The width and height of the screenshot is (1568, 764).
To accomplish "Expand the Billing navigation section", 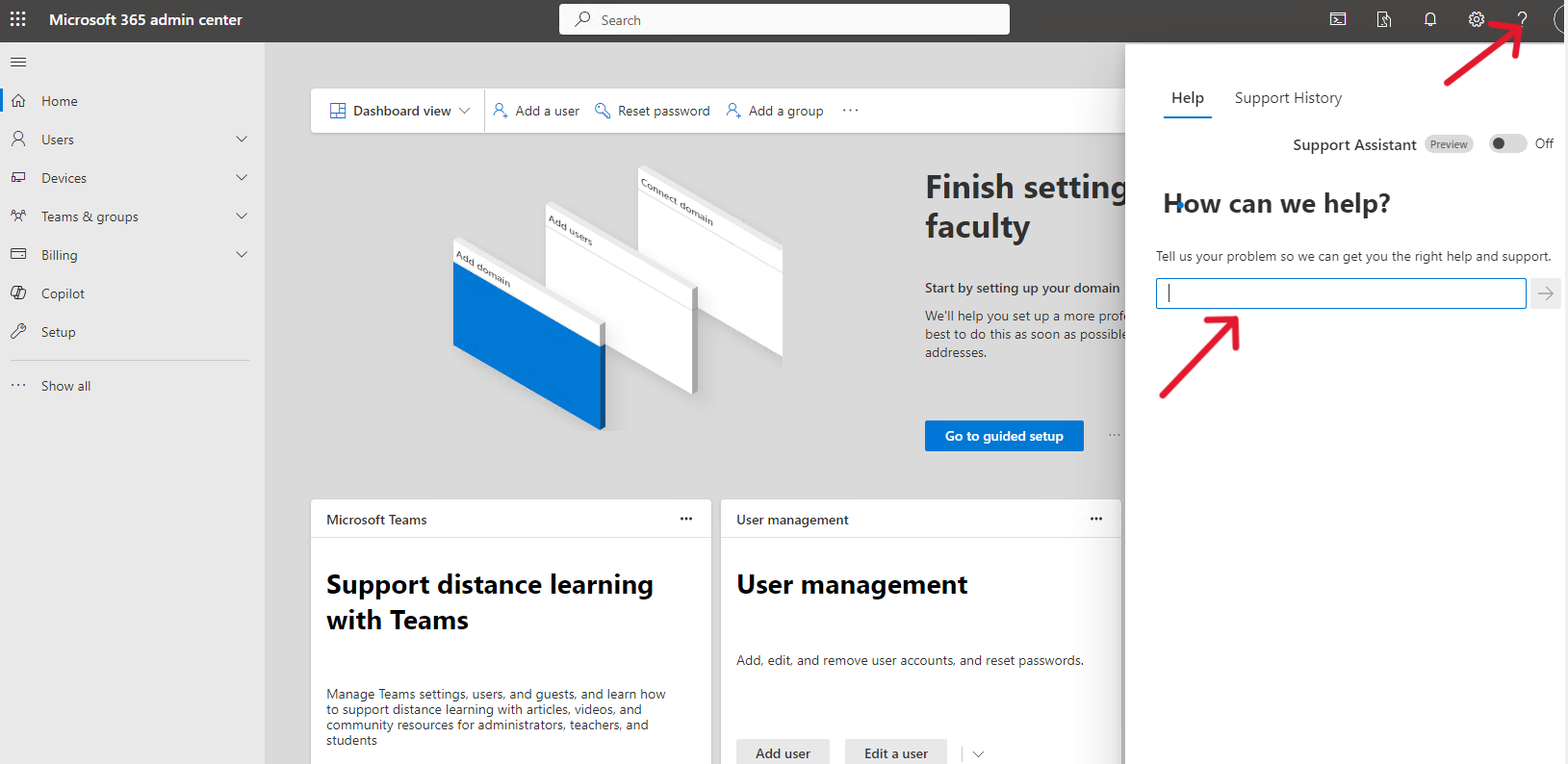I will [x=242, y=255].
